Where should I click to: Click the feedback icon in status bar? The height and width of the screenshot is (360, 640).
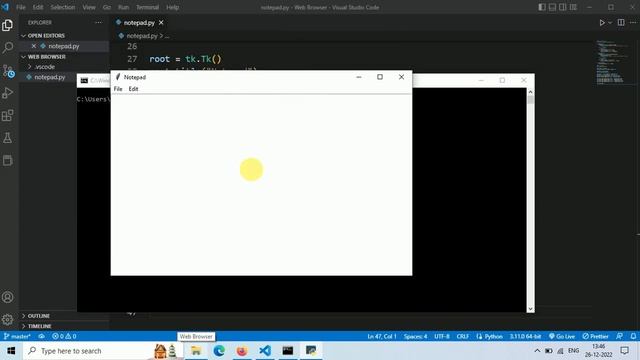click(620, 336)
